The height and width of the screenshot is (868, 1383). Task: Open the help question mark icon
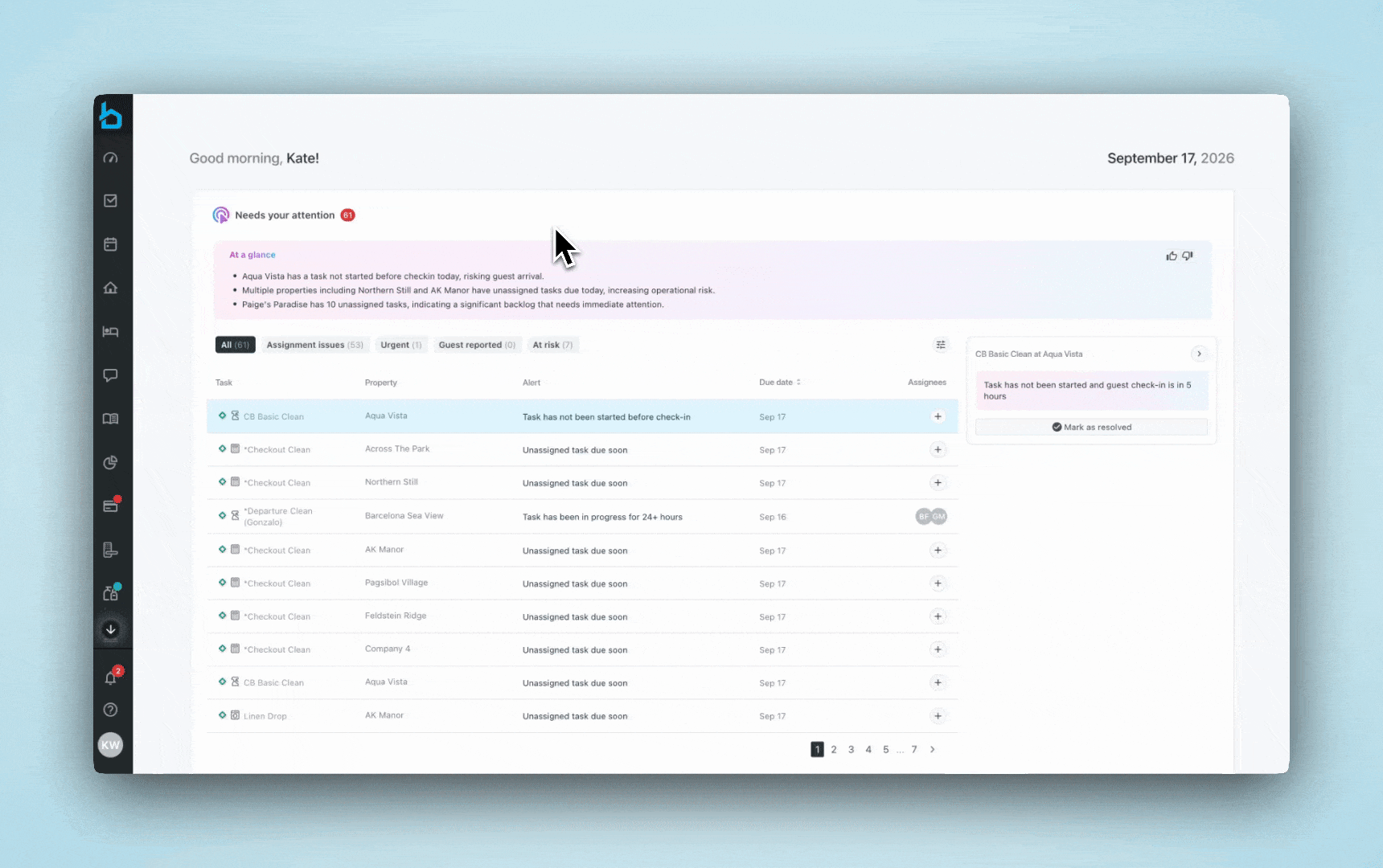(x=111, y=710)
